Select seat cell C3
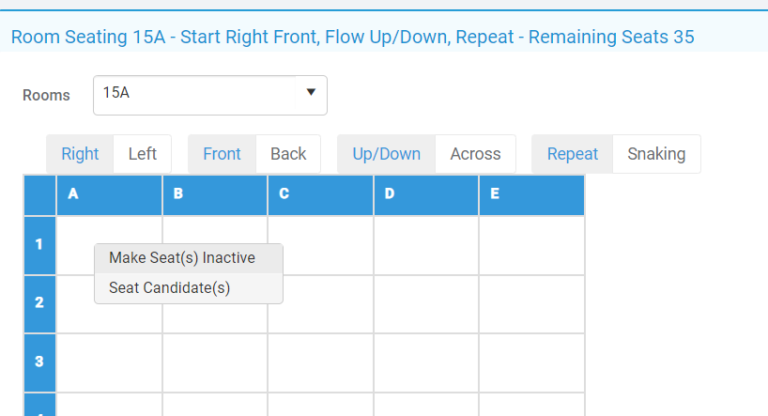Screen dimensions: 768x416 click(320, 362)
